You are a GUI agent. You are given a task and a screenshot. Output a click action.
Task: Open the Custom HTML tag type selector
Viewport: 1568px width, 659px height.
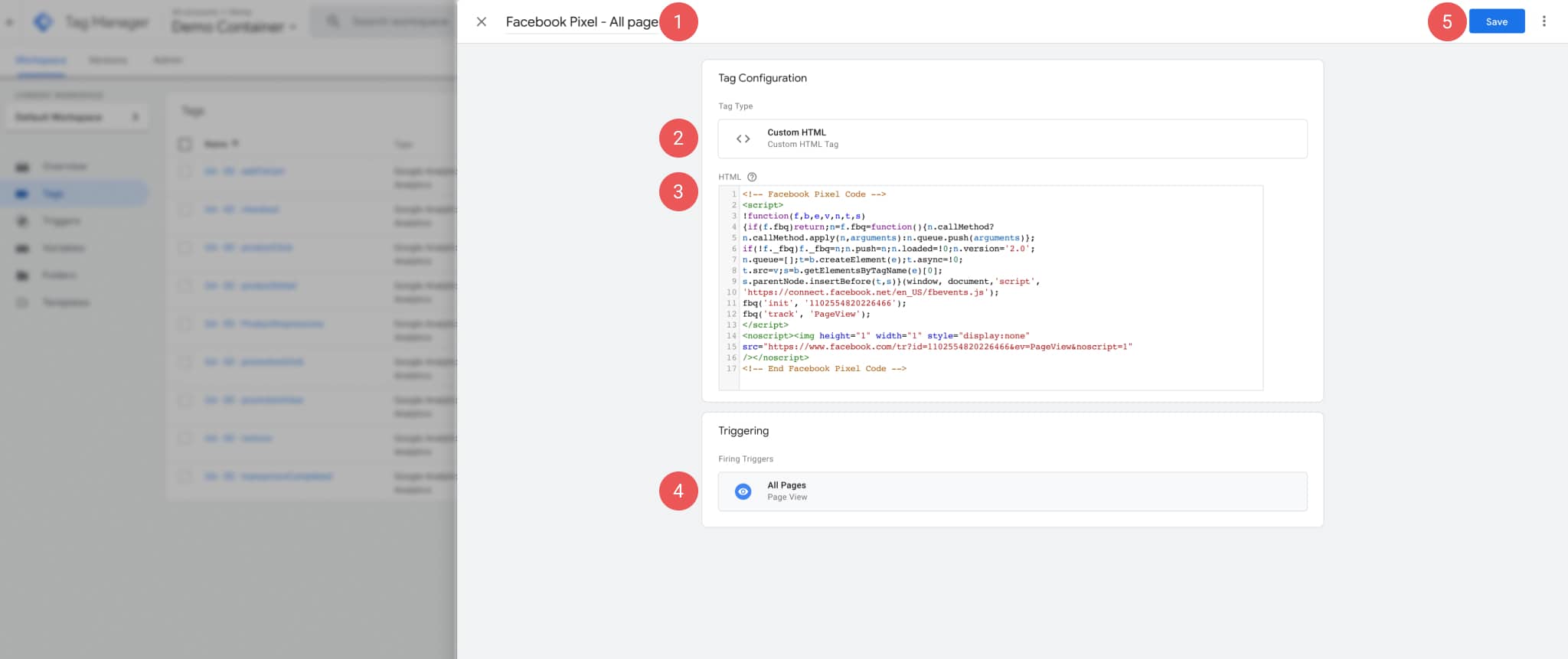point(1012,139)
